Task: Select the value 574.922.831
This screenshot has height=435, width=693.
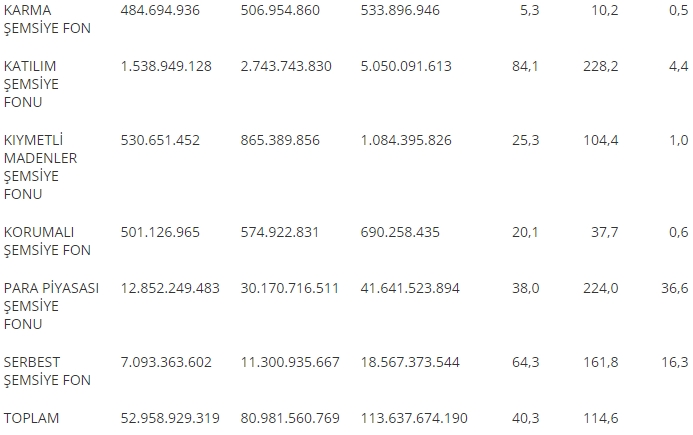Action: [x=280, y=233]
